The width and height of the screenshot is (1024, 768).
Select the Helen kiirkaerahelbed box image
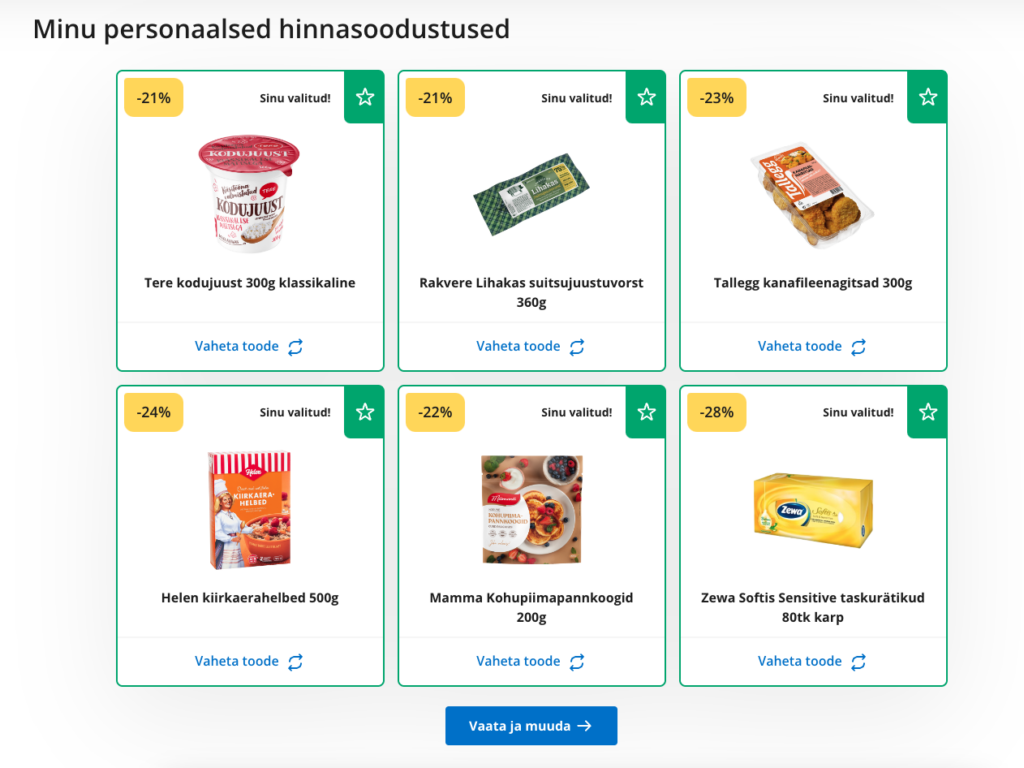(249, 510)
